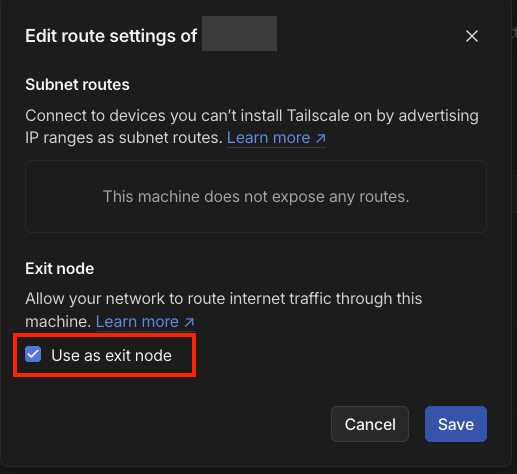The image size is (517, 474).
Task: Click the 'This machine does not expose any routes.' message
Action: click(x=256, y=196)
